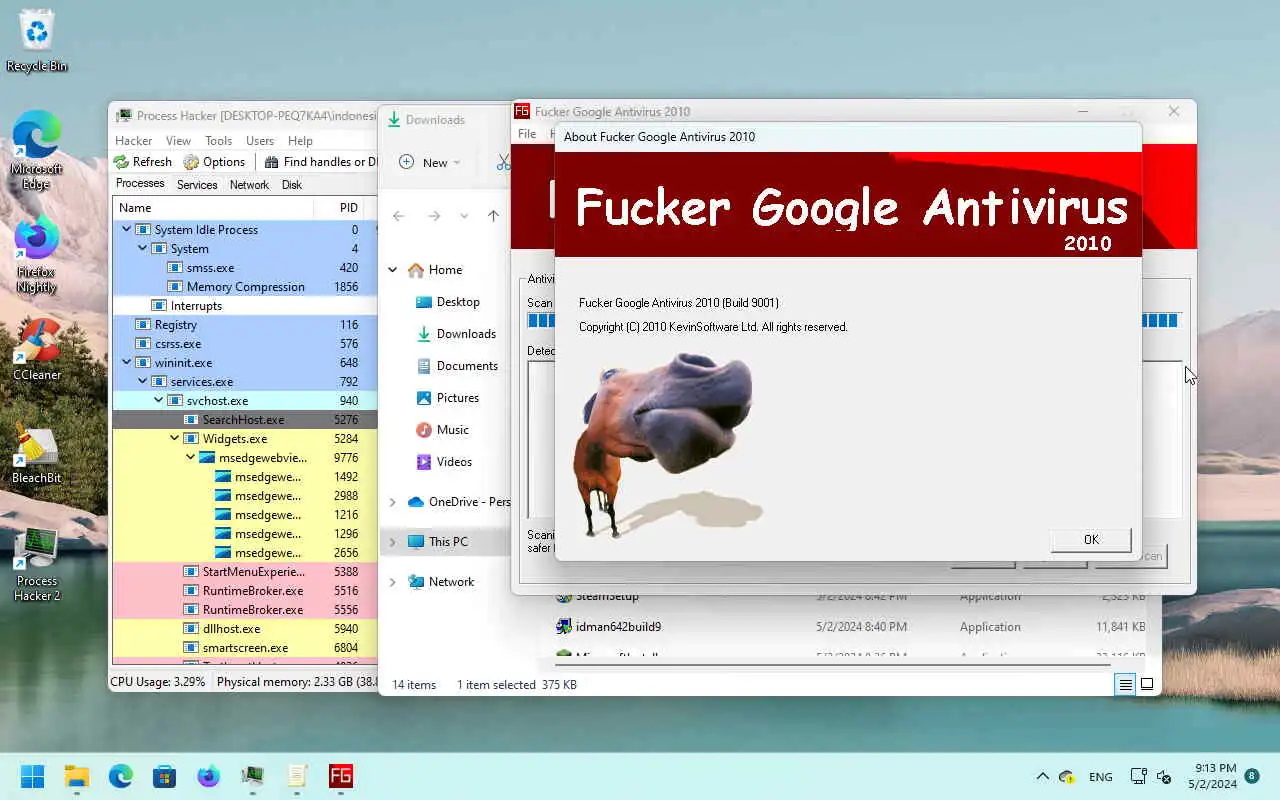Image resolution: width=1280 pixels, height=800 pixels.
Task: Click the Up arrow in File Explorer
Action: (493, 216)
